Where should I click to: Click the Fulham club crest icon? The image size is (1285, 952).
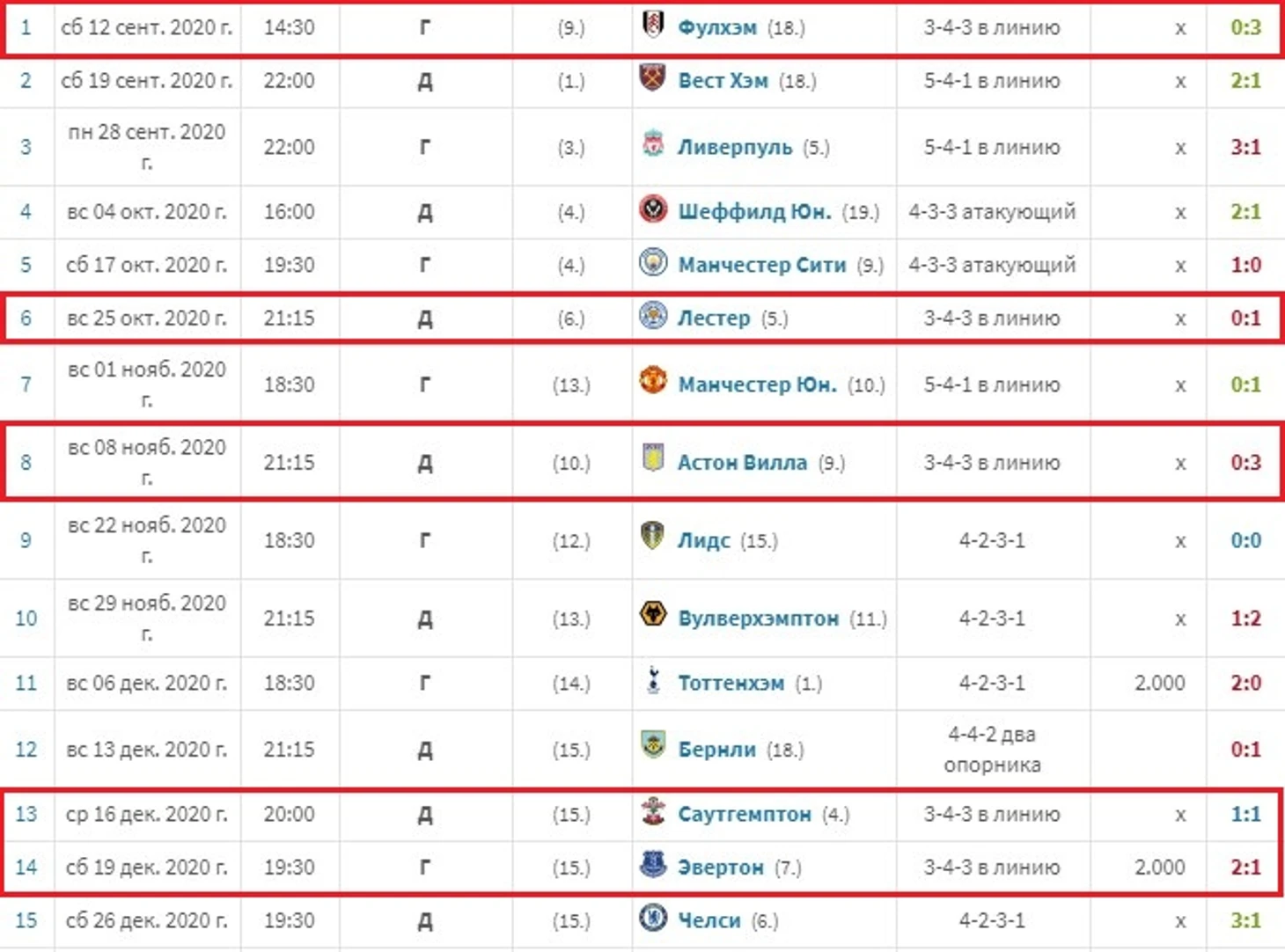653,26
